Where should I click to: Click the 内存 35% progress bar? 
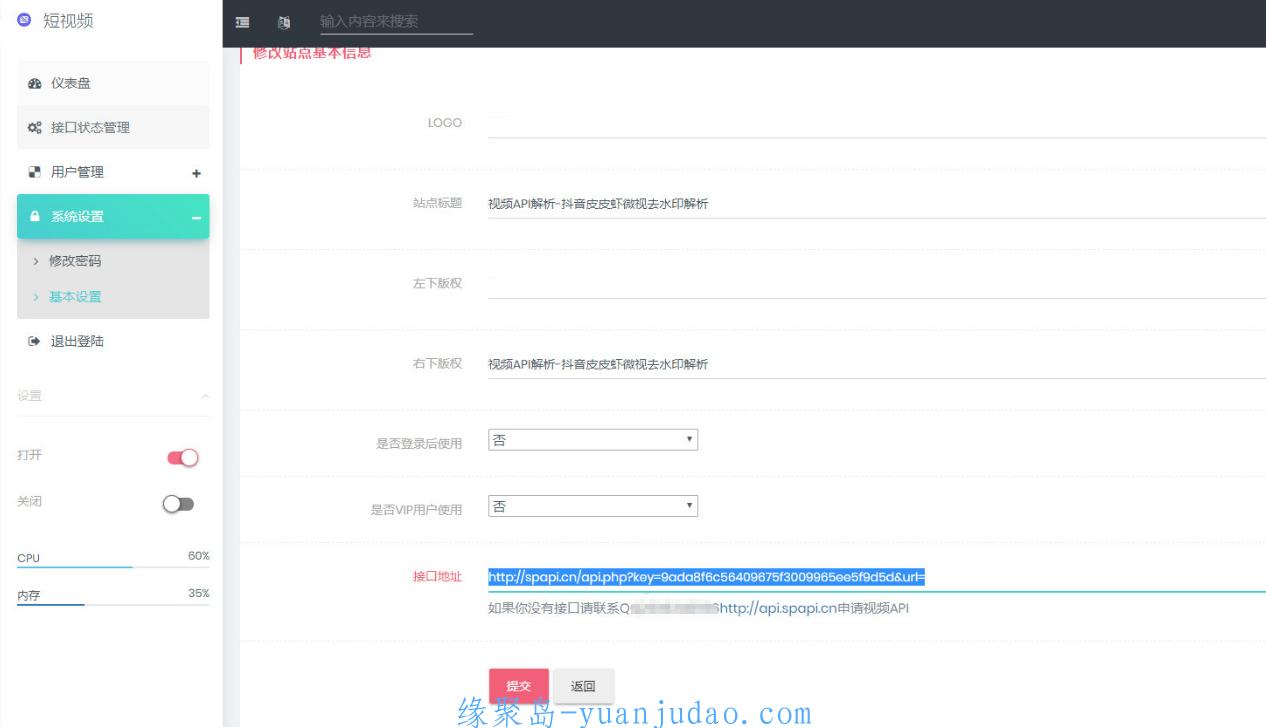pyautogui.click(x=113, y=604)
